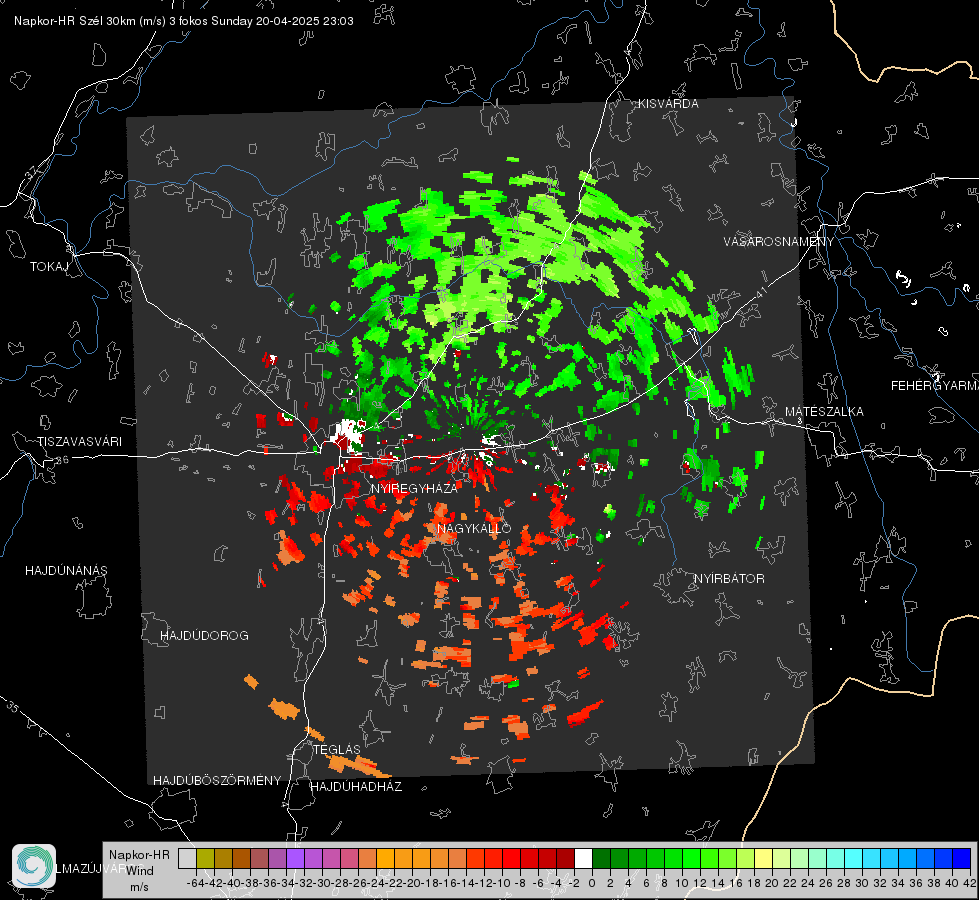Select the KISVÁRDA town label
This screenshot has height=900, width=979.
[667, 104]
